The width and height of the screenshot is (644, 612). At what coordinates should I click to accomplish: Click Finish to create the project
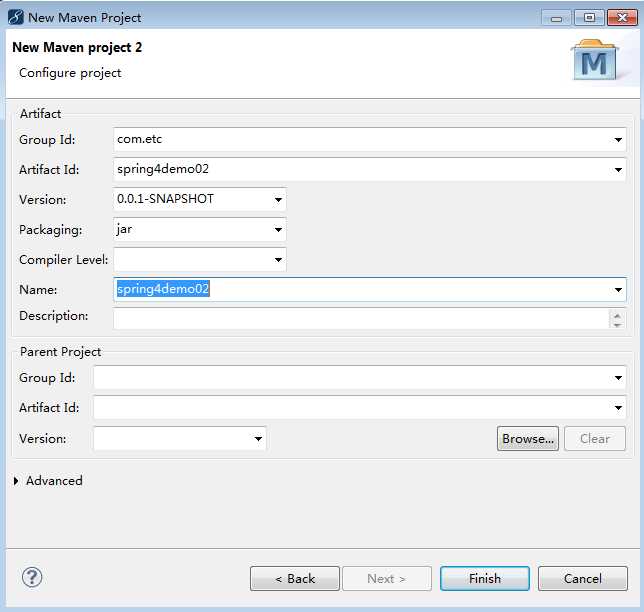[x=485, y=579]
